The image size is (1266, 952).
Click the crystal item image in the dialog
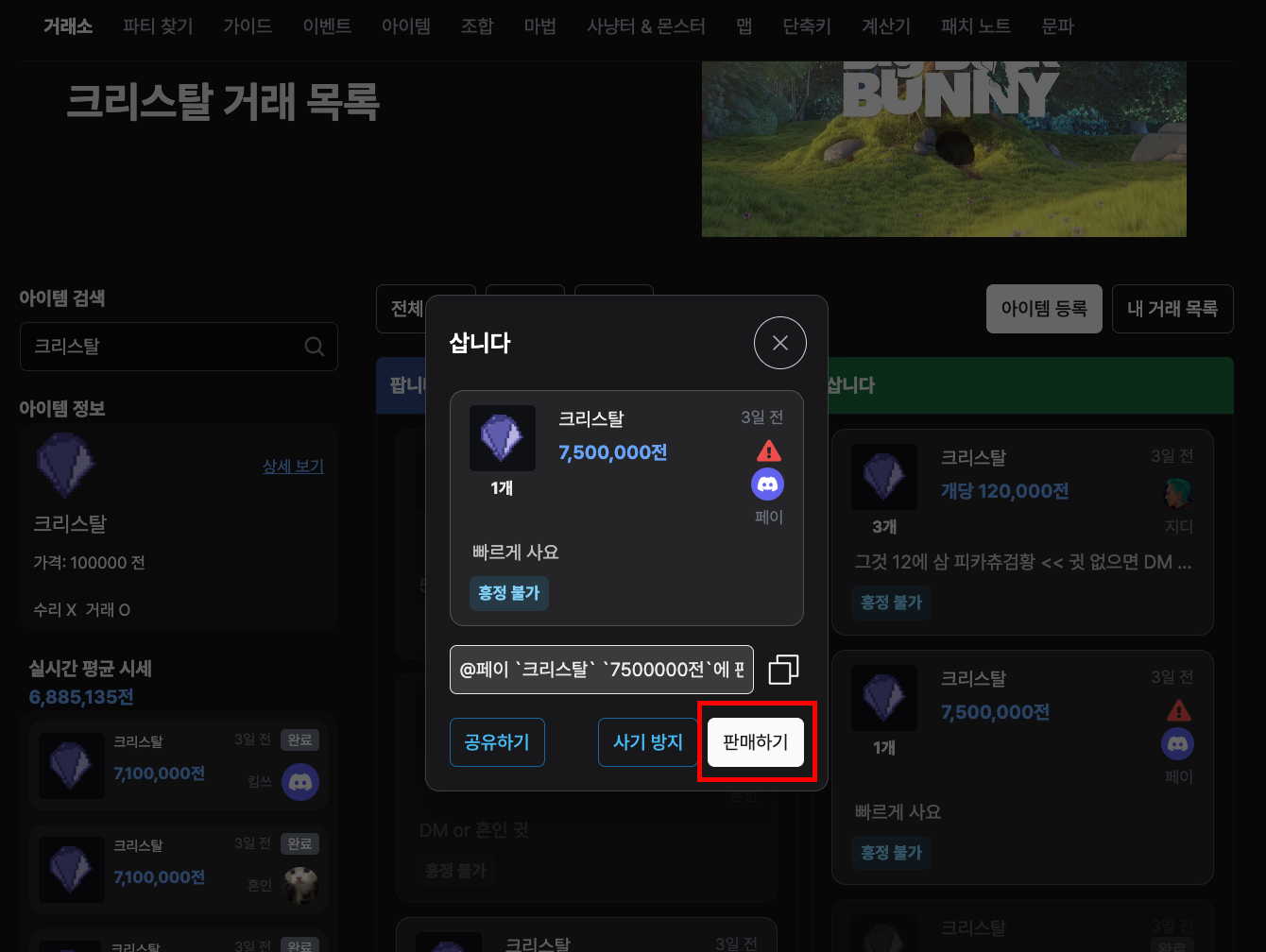[503, 438]
